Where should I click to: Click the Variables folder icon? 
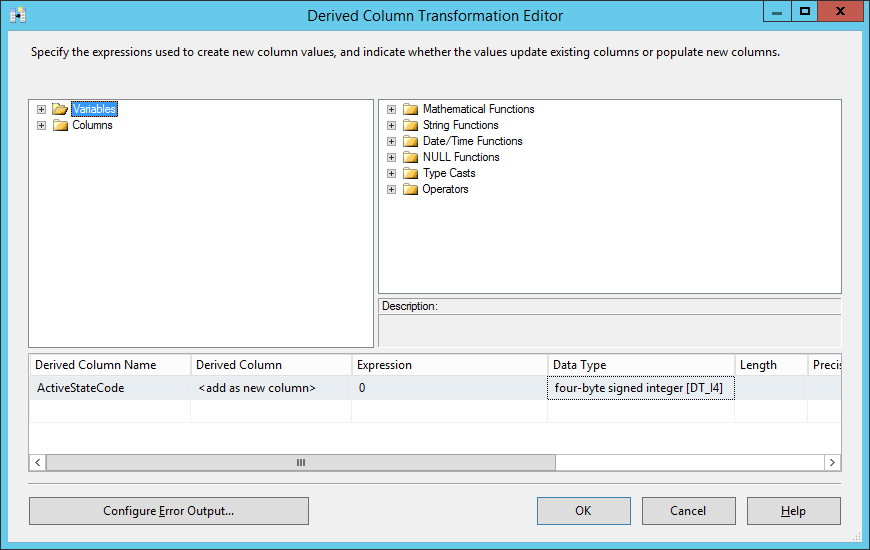tap(60, 109)
